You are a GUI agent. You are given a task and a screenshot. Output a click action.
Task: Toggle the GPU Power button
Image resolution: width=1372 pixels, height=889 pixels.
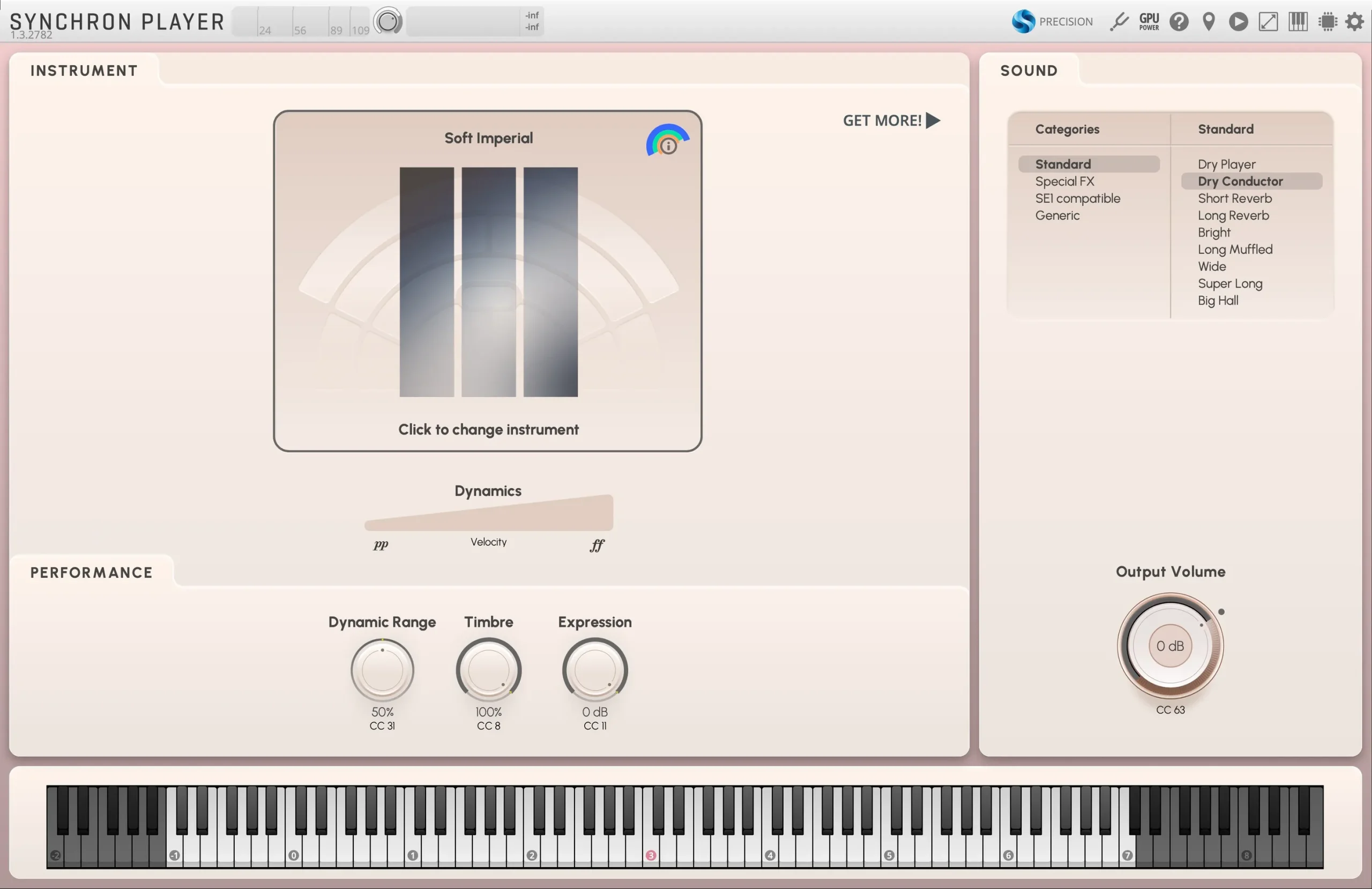click(x=1149, y=22)
